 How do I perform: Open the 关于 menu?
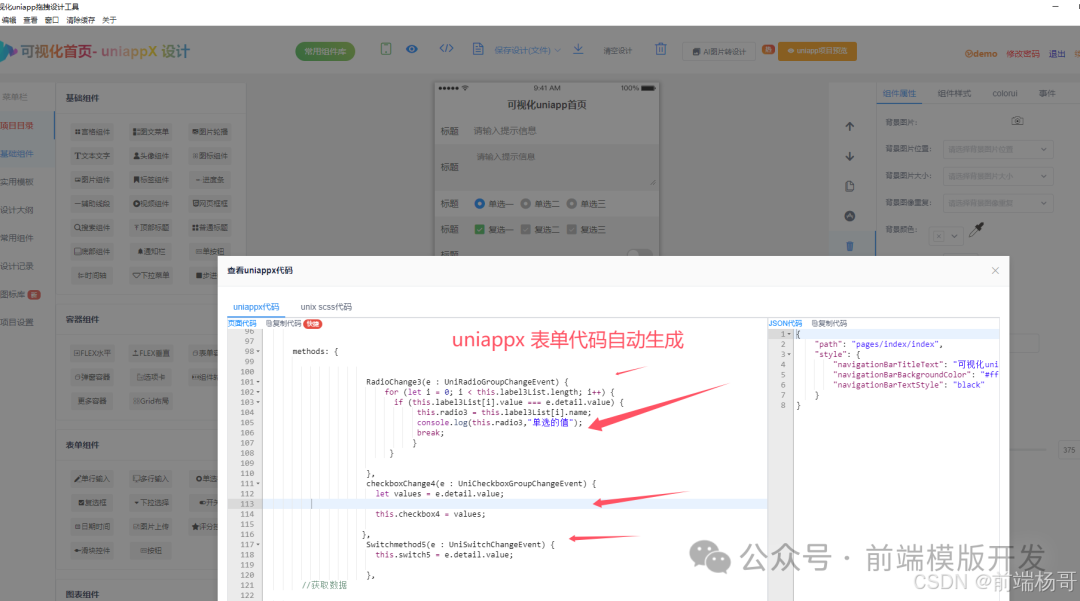[110, 20]
